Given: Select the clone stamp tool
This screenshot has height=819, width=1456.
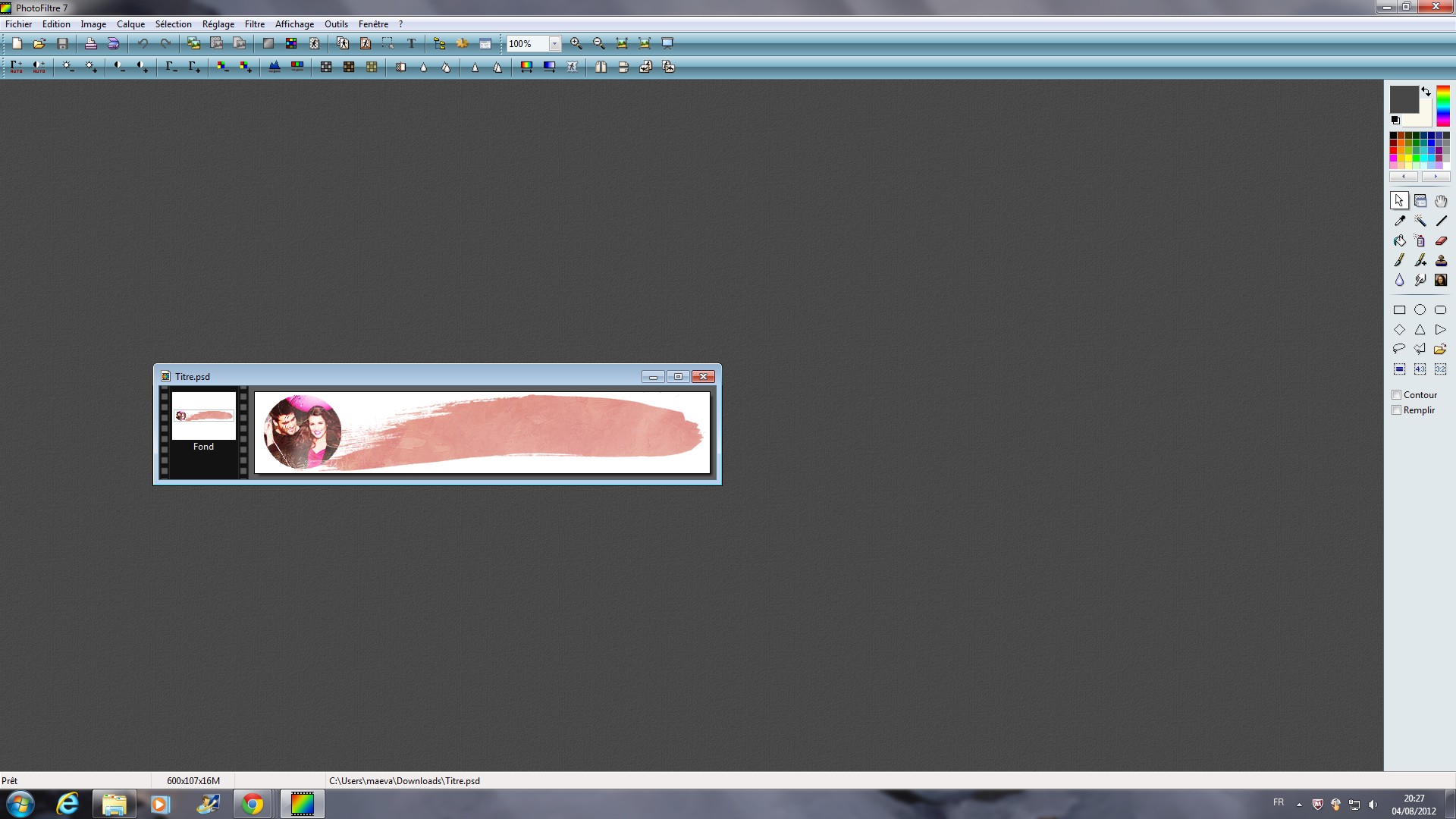Looking at the screenshot, I should (x=1441, y=260).
